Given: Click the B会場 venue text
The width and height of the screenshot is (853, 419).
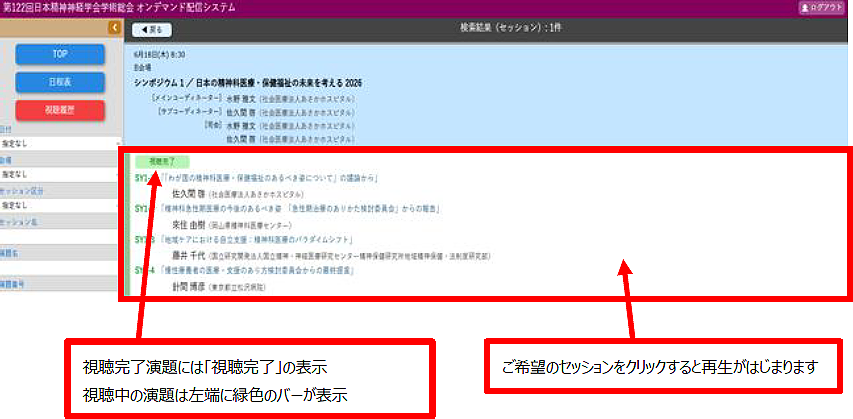Looking at the screenshot, I should (x=143, y=67).
